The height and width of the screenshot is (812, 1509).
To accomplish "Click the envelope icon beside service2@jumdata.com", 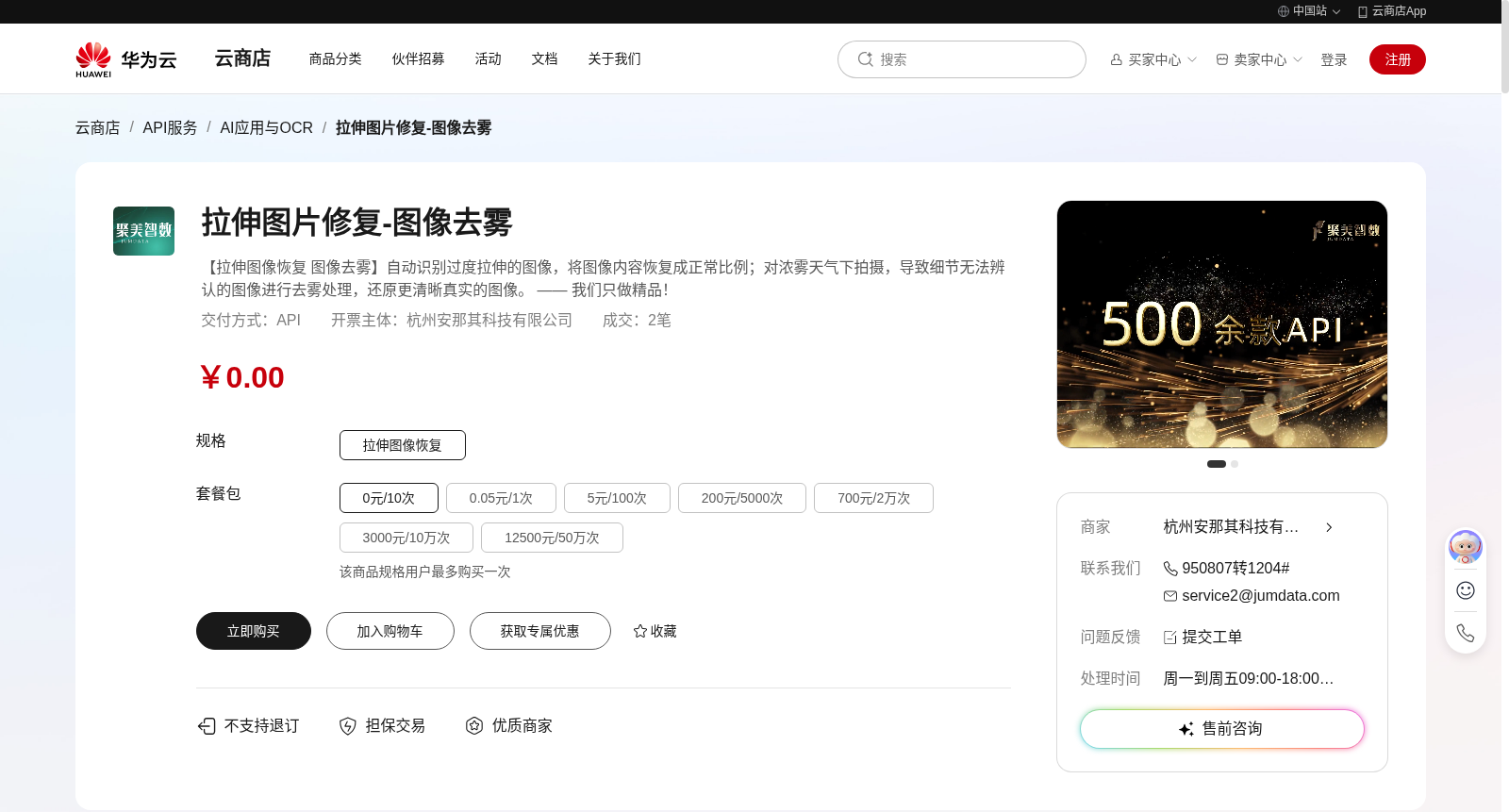I will [x=1170, y=596].
